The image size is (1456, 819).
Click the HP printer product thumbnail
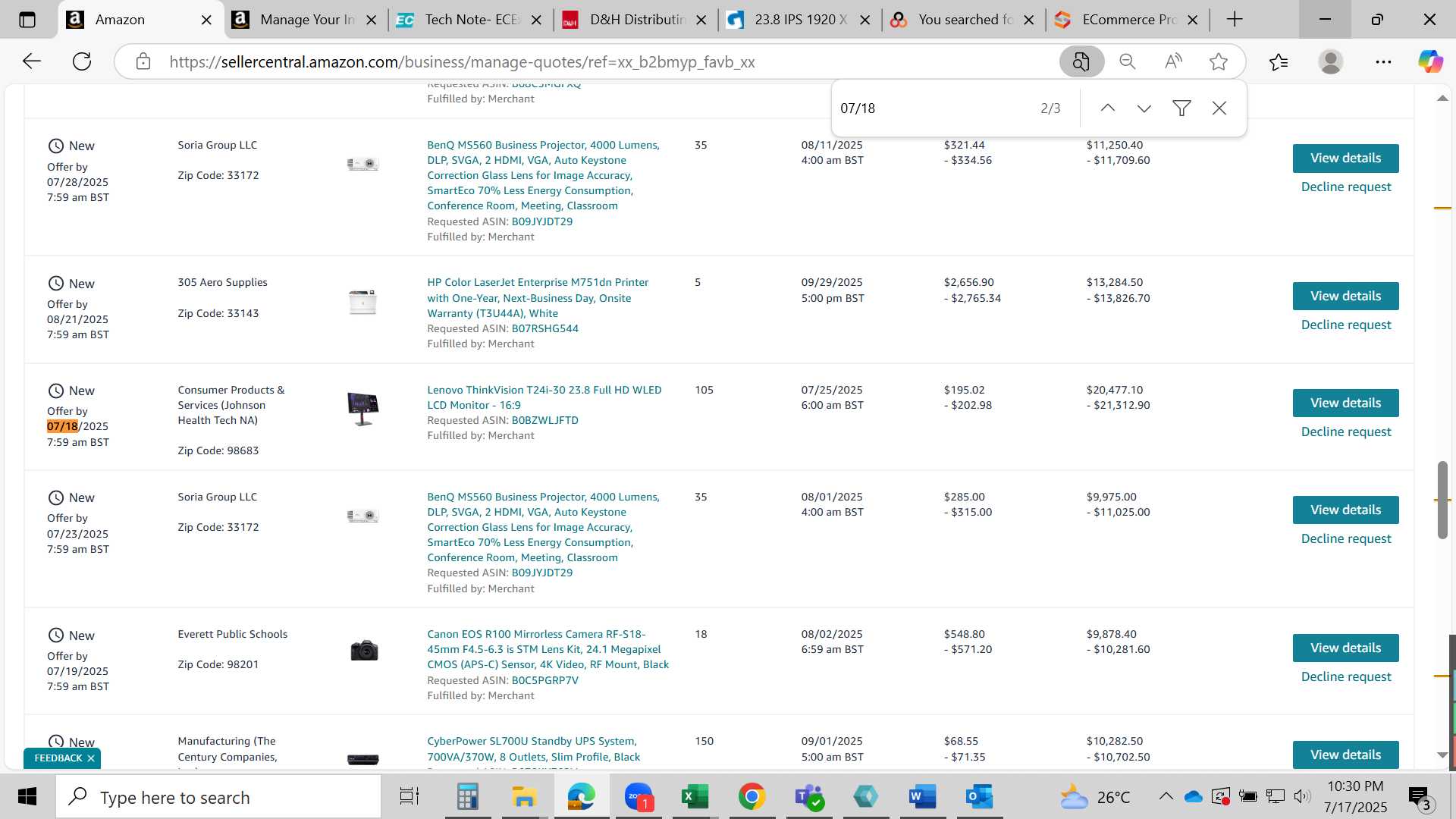tap(362, 302)
